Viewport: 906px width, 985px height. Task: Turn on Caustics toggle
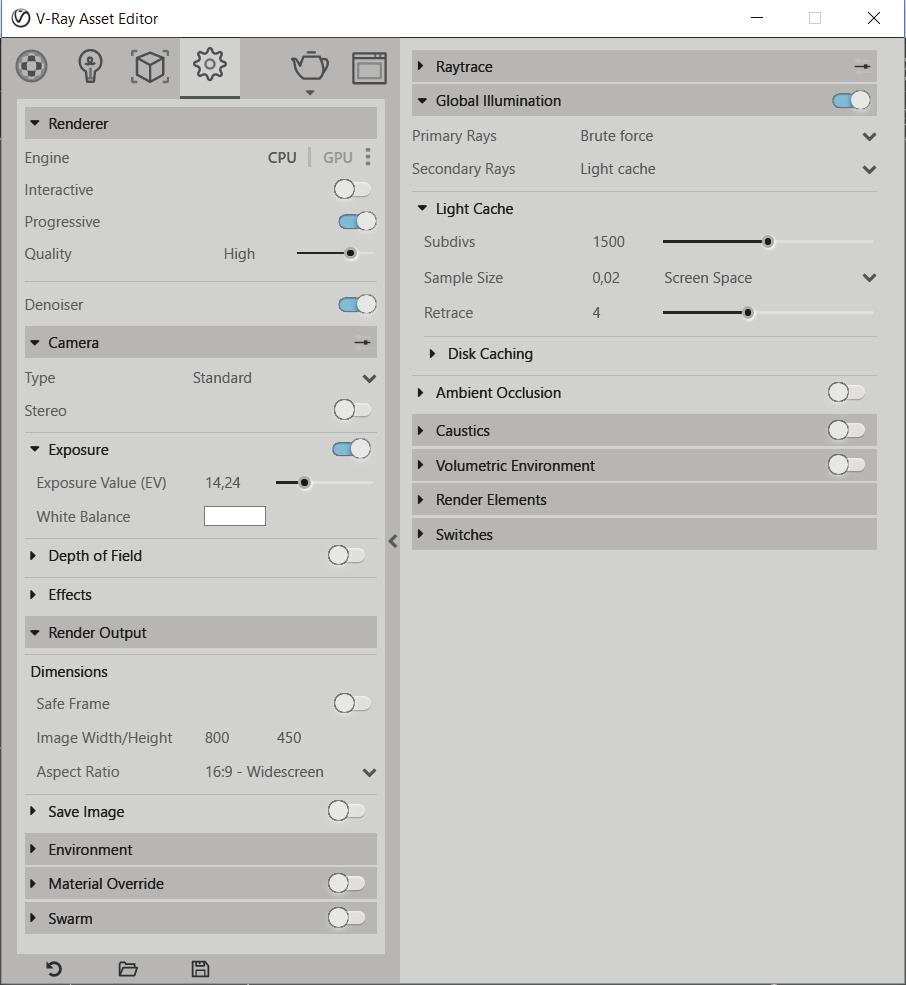(846, 430)
